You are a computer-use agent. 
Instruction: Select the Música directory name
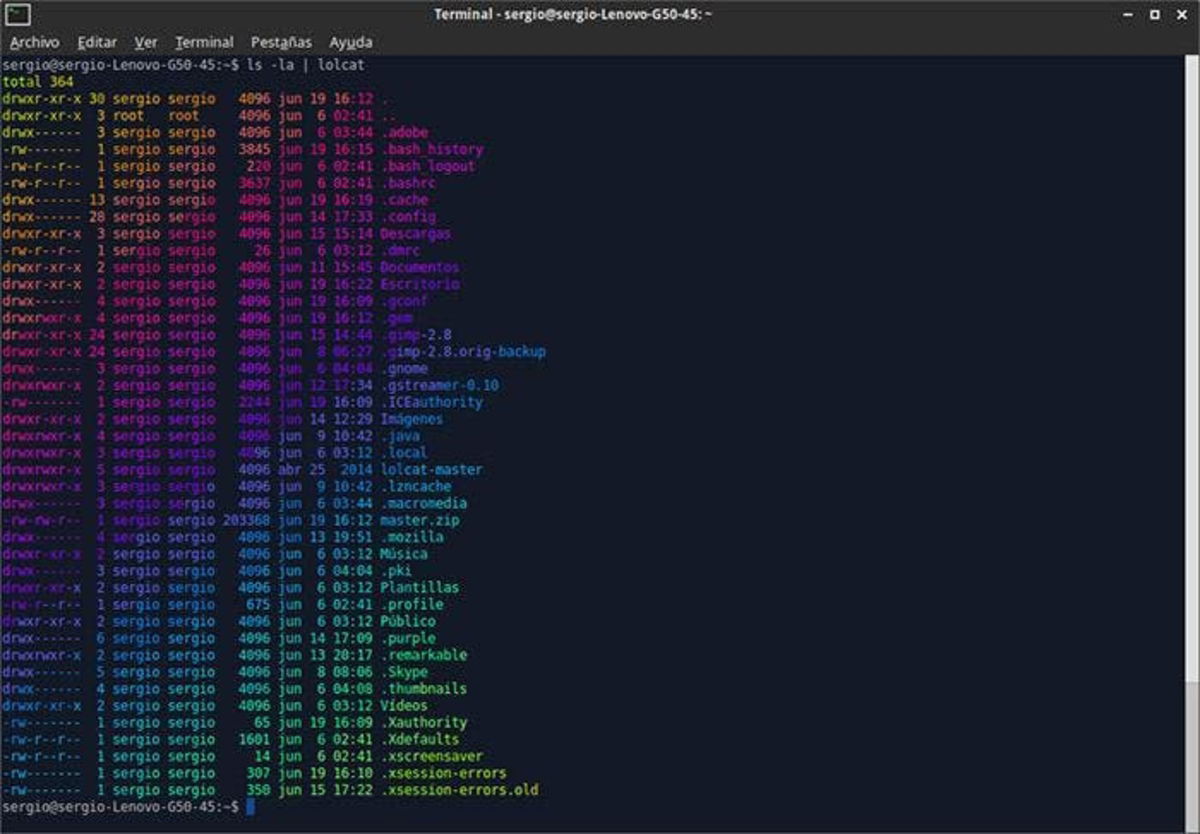(x=404, y=553)
